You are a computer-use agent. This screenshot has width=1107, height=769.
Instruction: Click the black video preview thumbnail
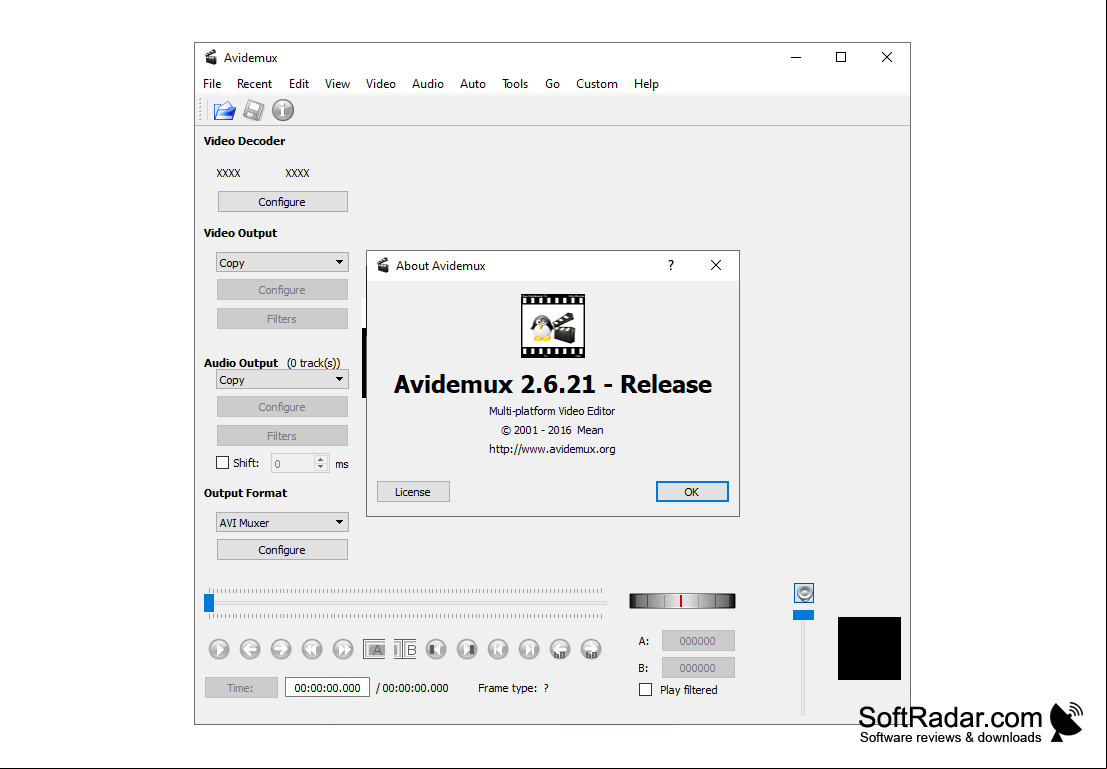[869, 648]
